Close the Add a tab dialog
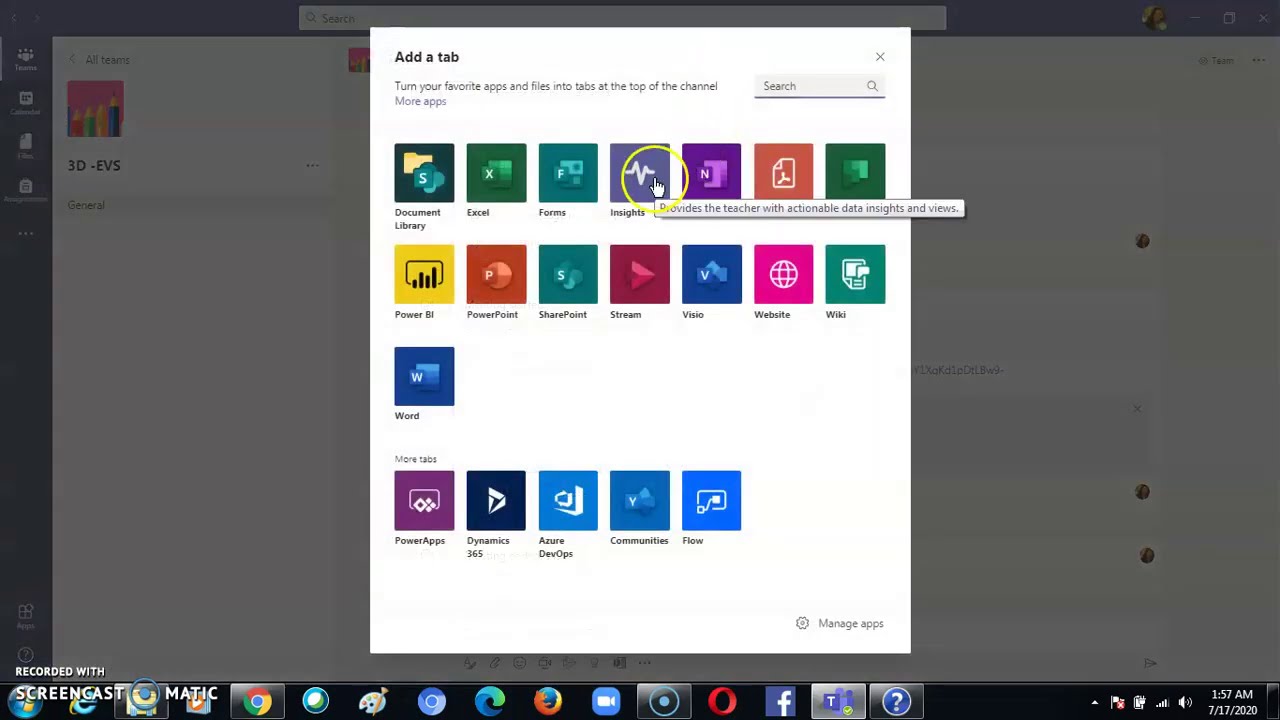This screenshot has width=1280, height=720. (x=880, y=57)
